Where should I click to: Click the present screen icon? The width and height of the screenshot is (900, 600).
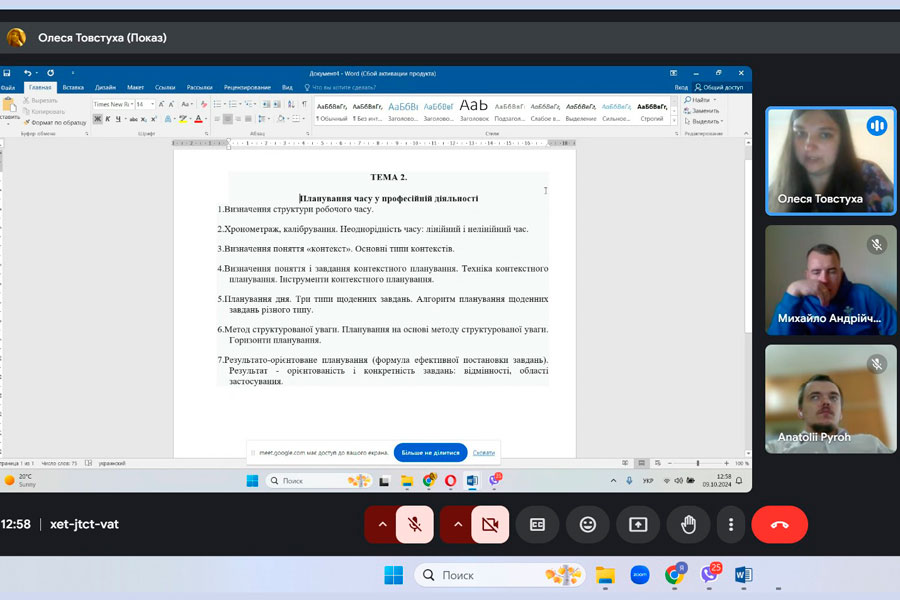(638, 524)
